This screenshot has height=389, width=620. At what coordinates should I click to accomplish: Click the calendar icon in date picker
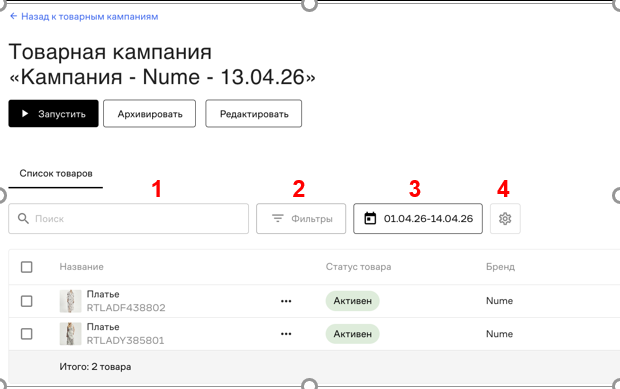370,218
